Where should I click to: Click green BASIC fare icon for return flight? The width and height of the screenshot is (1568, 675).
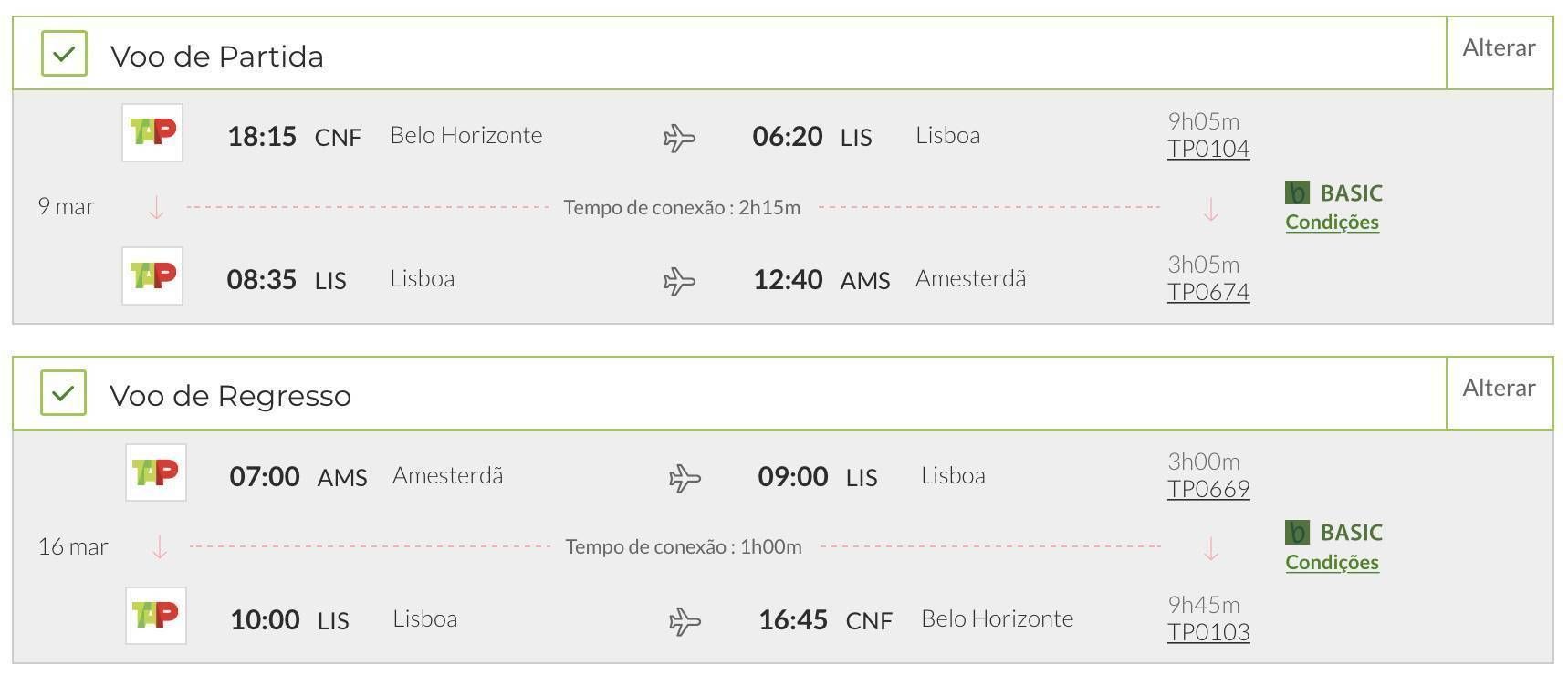tap(1297, 532)
